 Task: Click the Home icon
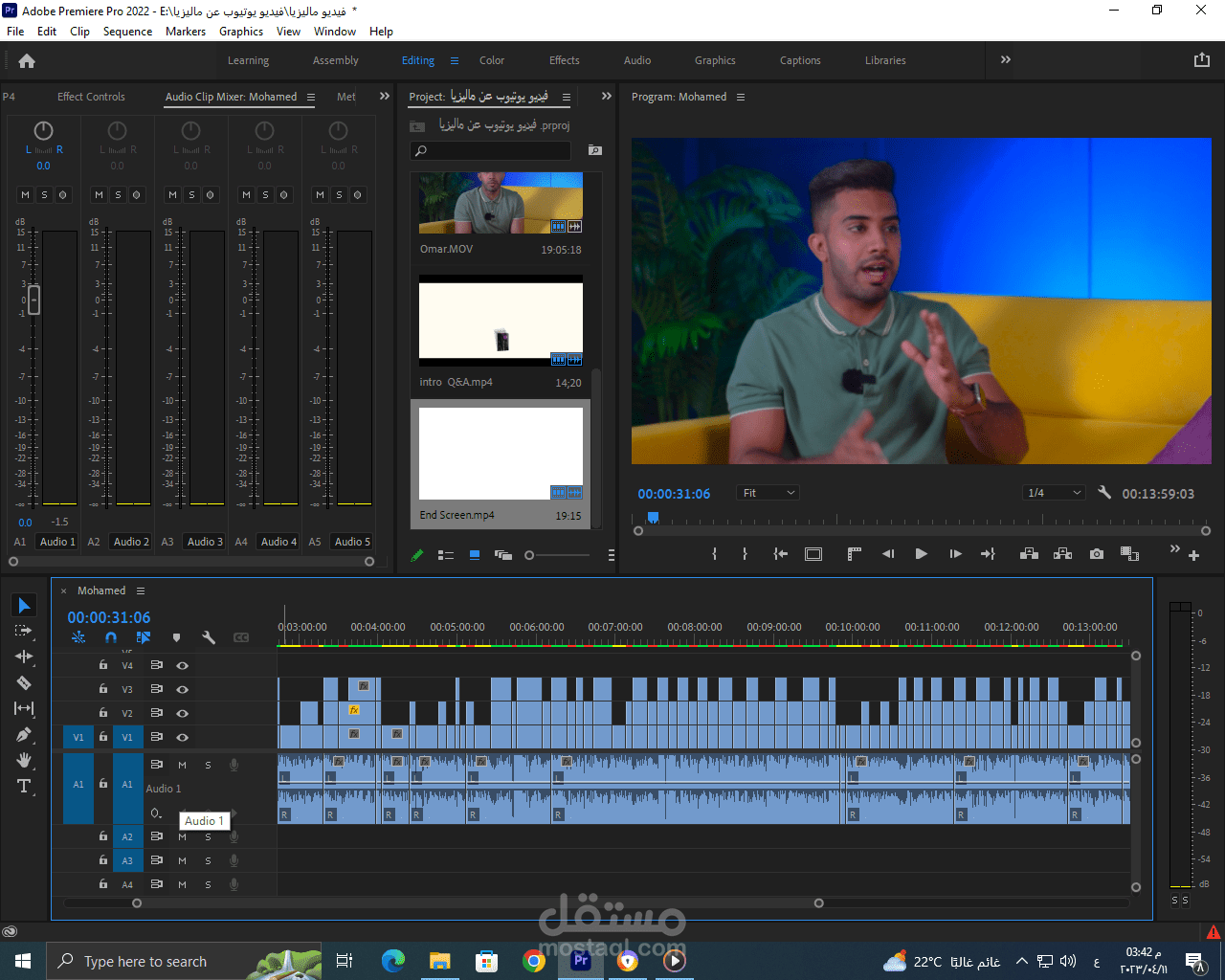[27, 60]
